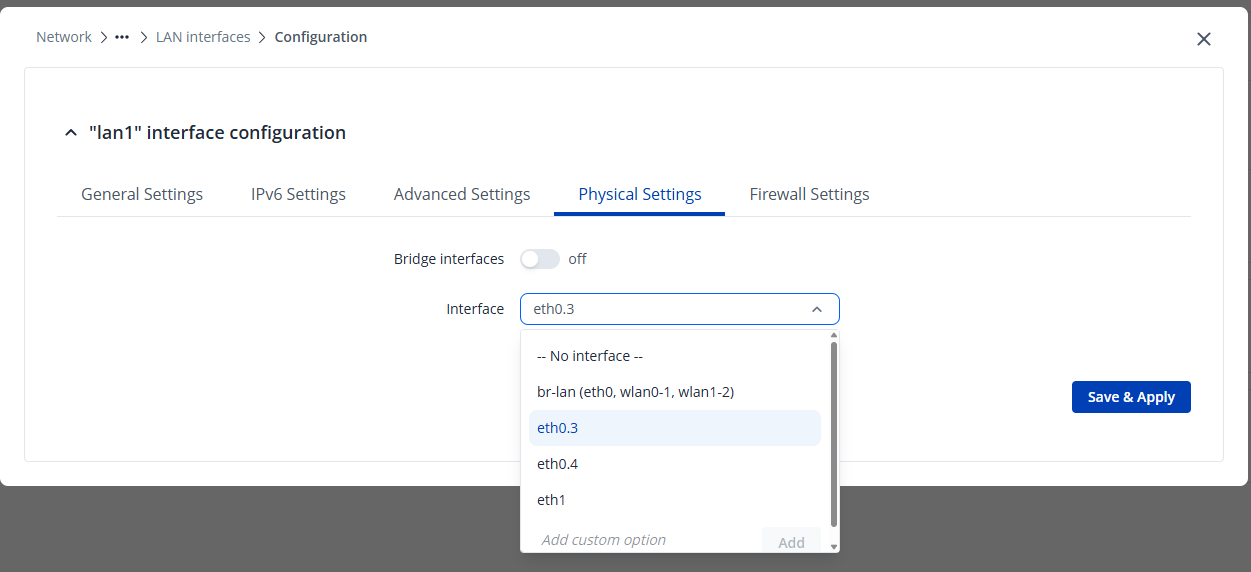Go back to LAN interfaces breadcrumb link
The height and width of the screenshot is (572, 1251).
click(203, 37)
